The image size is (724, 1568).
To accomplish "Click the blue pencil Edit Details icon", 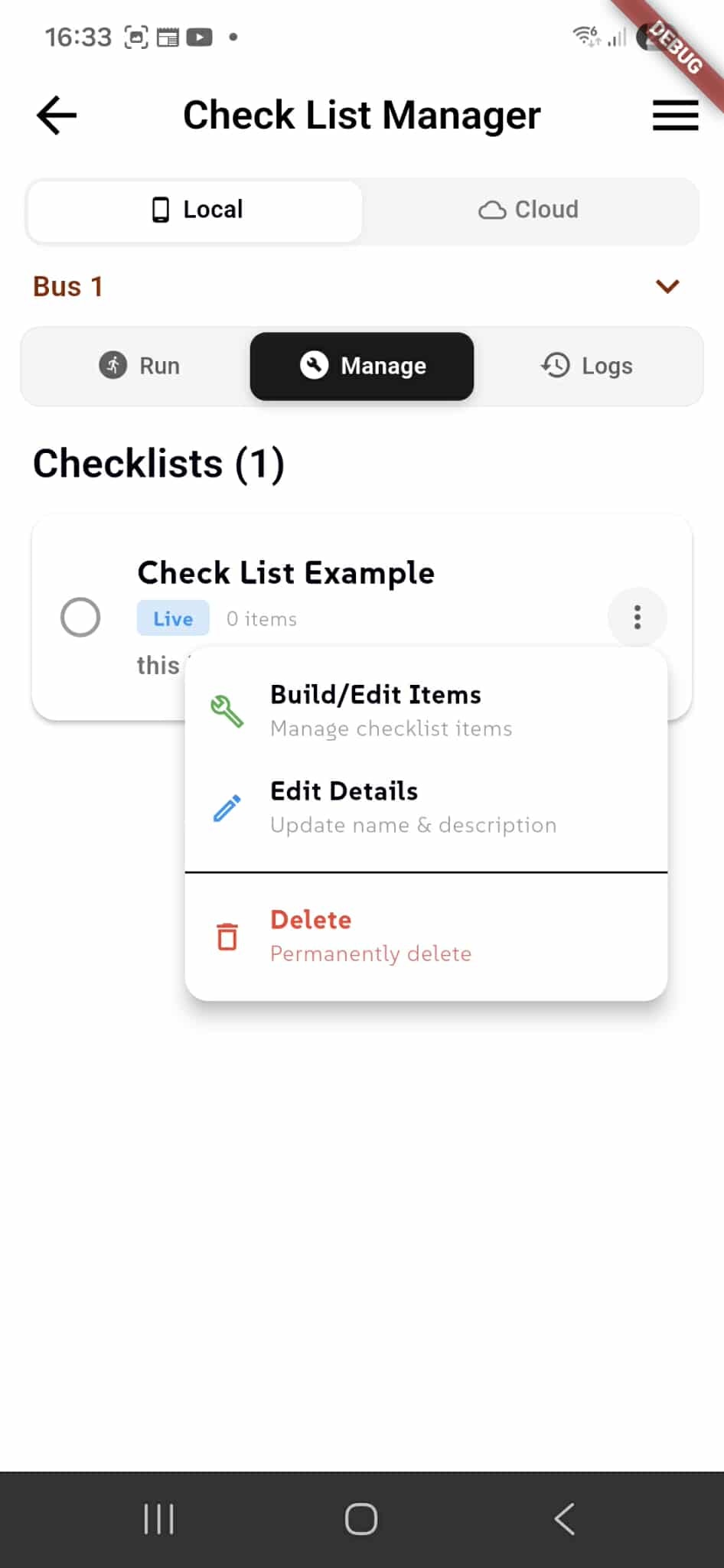I will (x=227, y=807).
